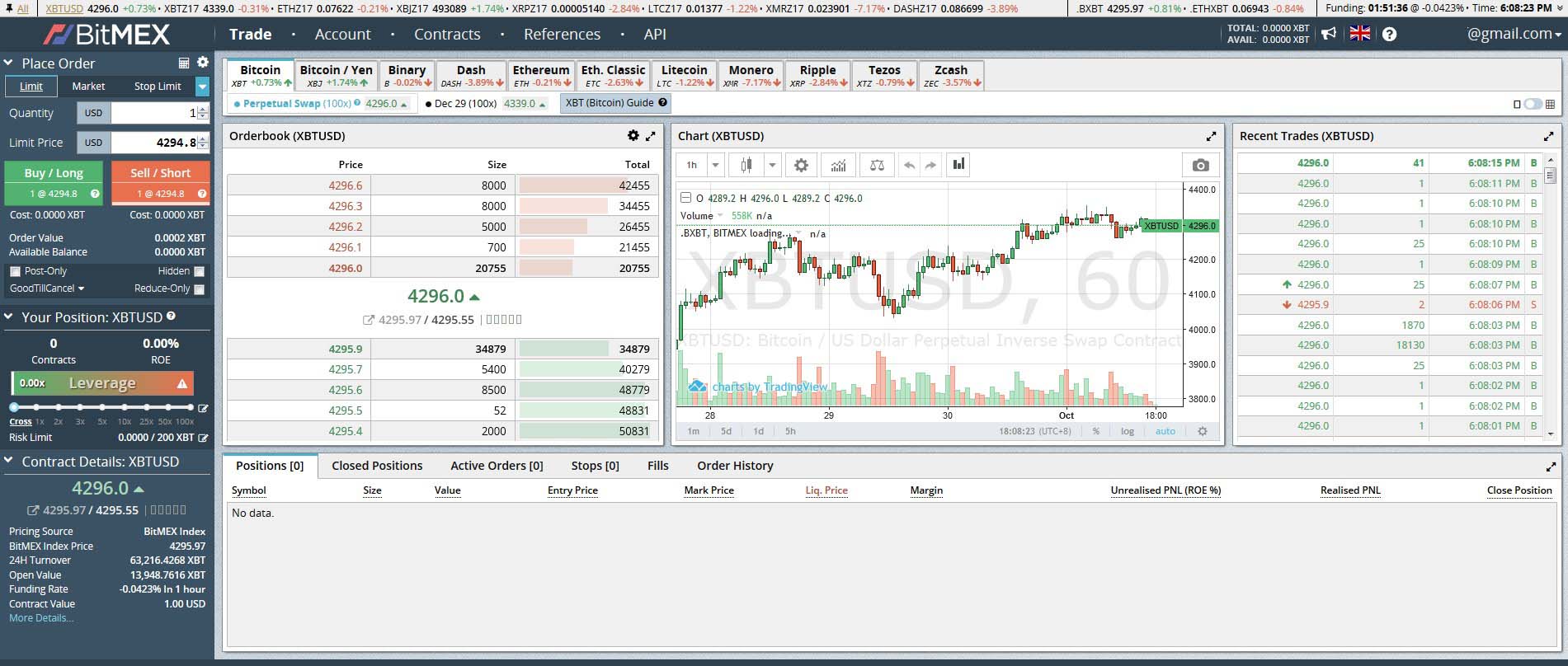The height and width of the screenshot is (666, 1568).
Task: Open chart indicators icon
Action: click(x=838, y=165)
